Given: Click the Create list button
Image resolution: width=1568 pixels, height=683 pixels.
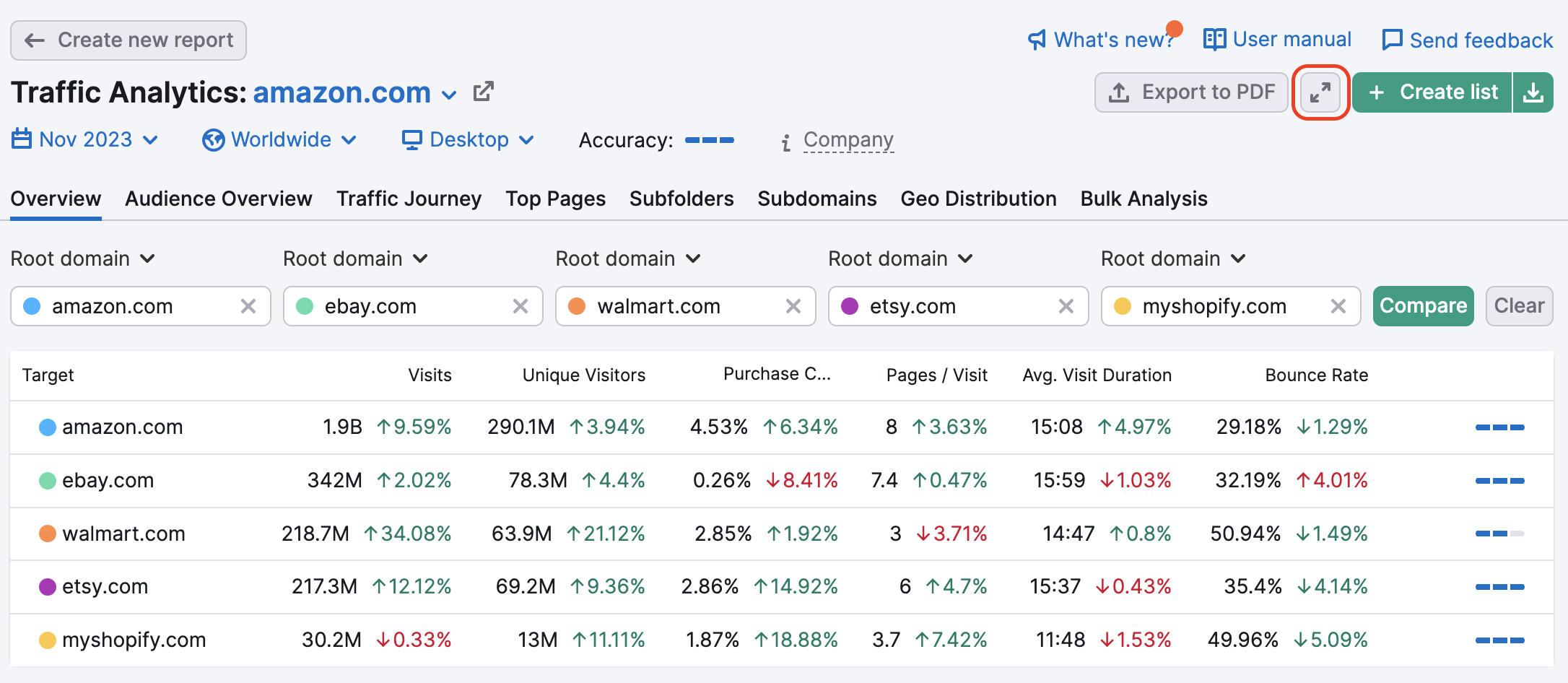Looking at the screenshot, I should 1432,92.
